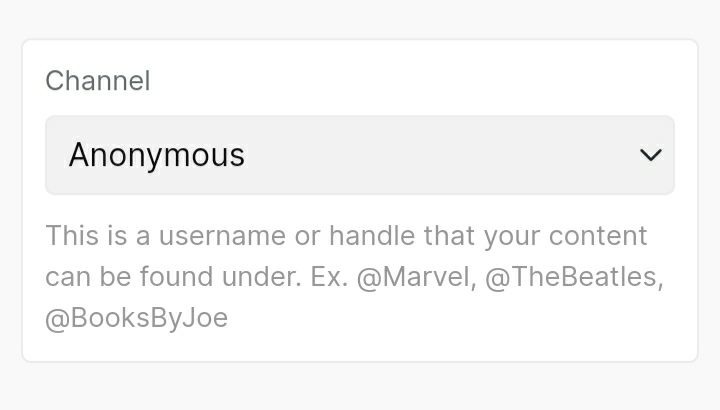Click the '@BooksByJoe' example handle
720x410 pixels.
click(137, 318)
